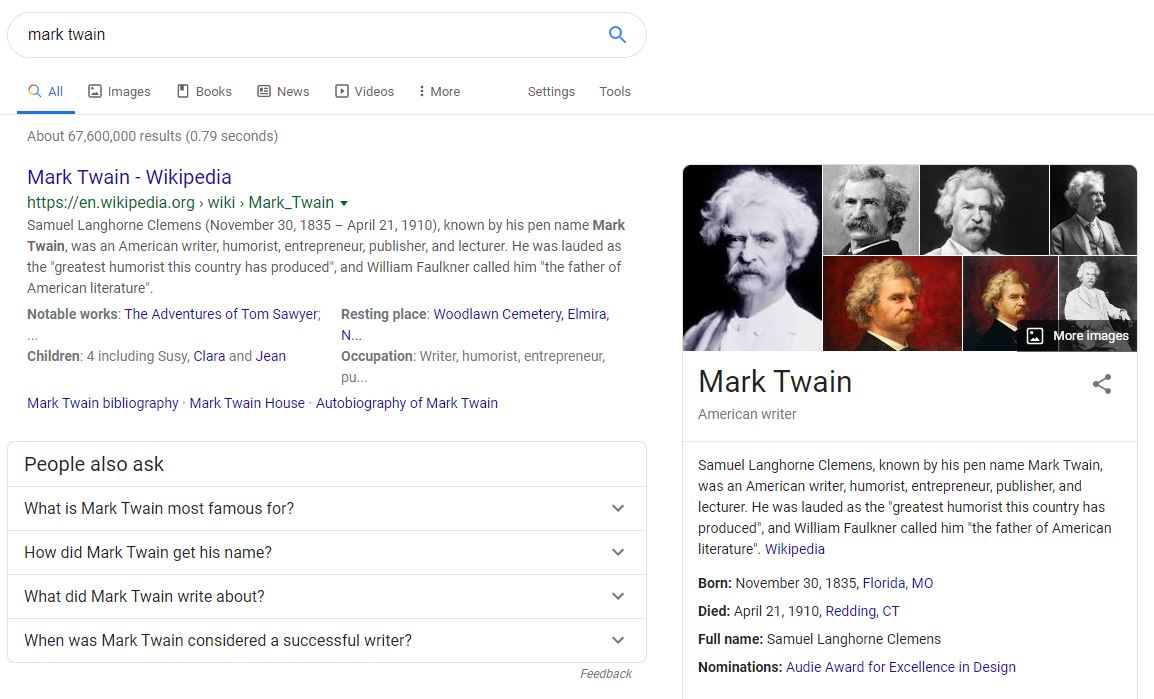Expand 'When was Mark Twain considered a successful writer?'
The height and width of the screenshot is (699, 1154).
(327, 640)
